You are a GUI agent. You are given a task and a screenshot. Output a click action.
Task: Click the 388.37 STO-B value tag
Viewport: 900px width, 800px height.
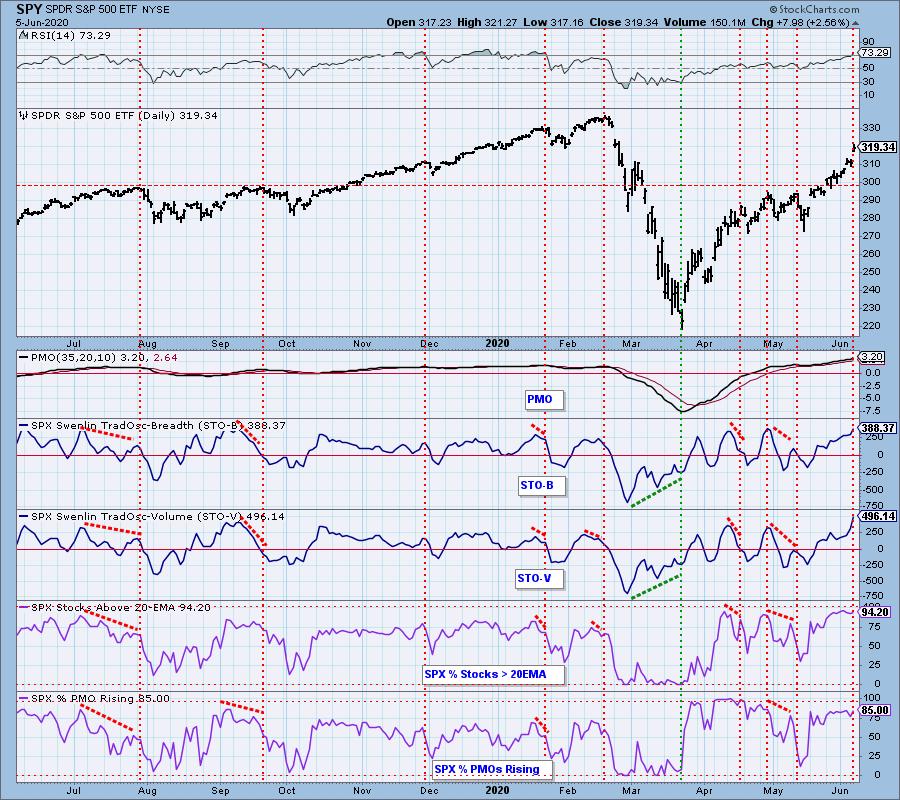878,428
